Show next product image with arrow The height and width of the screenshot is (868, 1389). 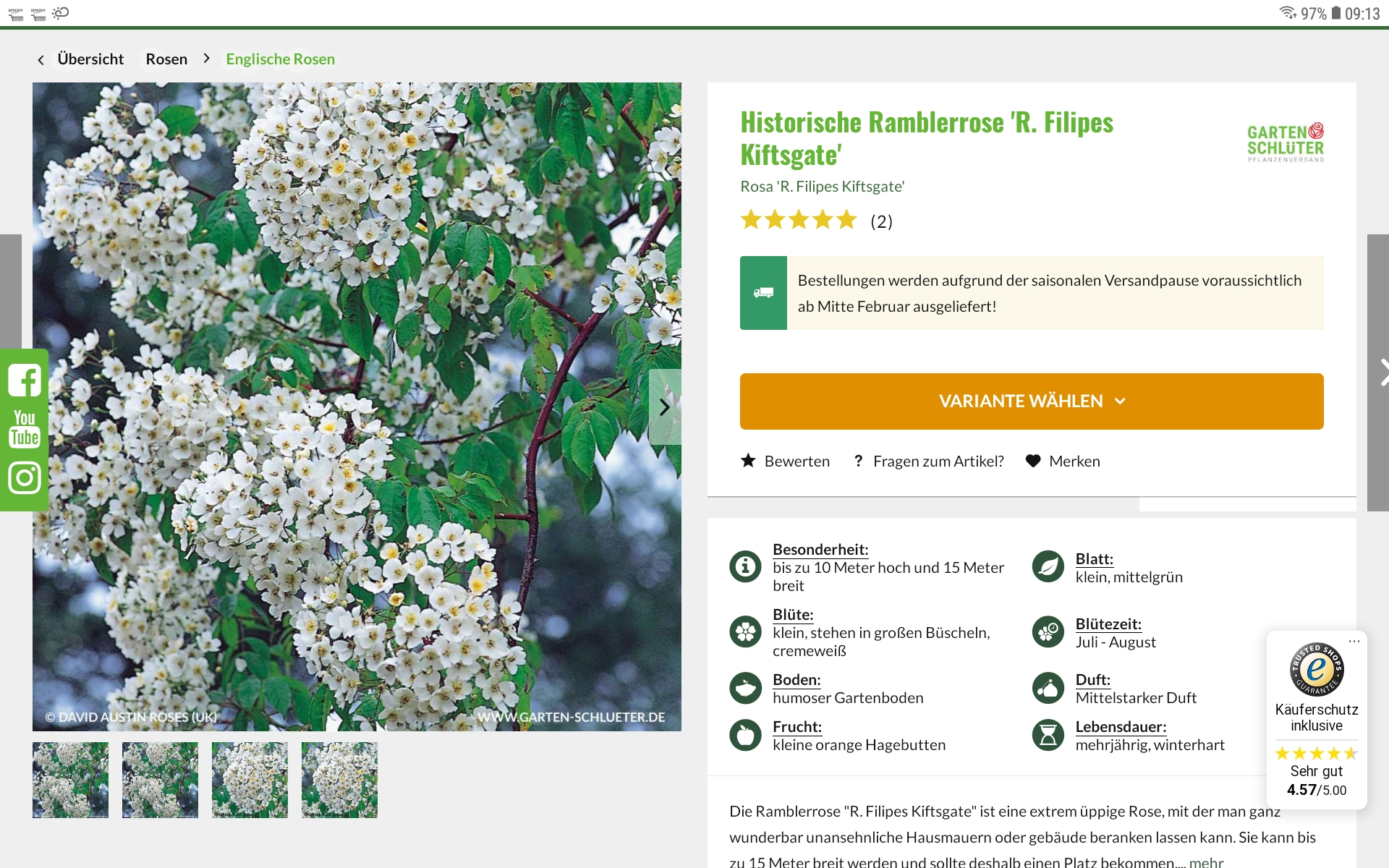coord(664,407)
